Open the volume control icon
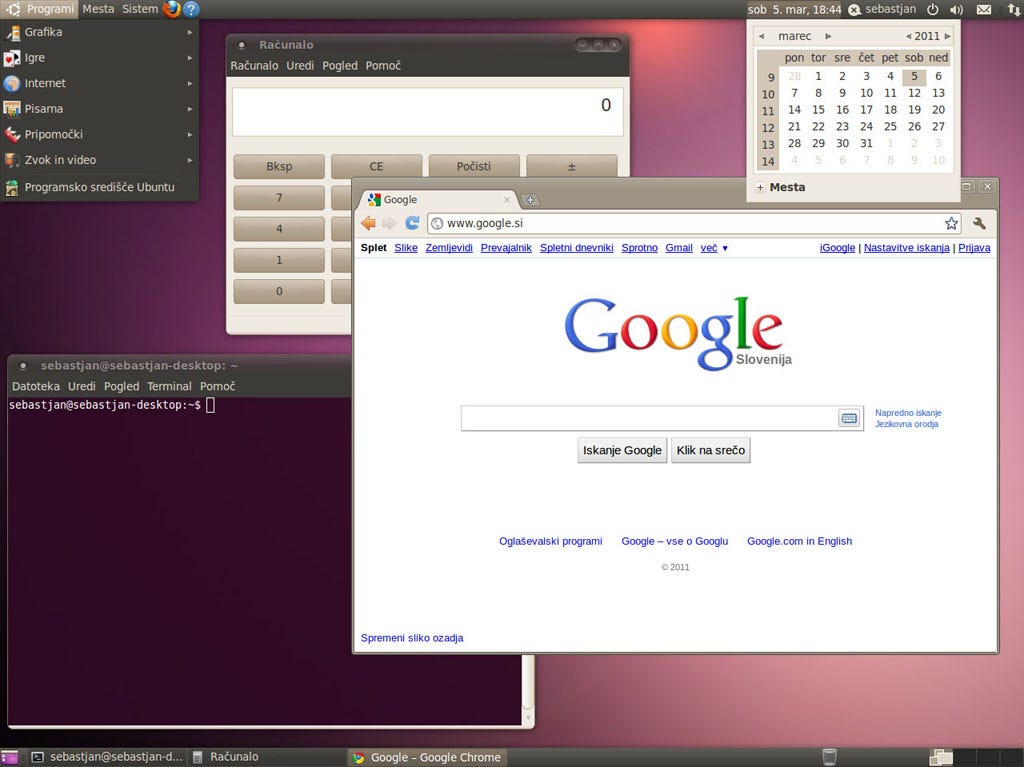Image resolution: width=1024 pixels, height=767 pixels. (957, 9)
